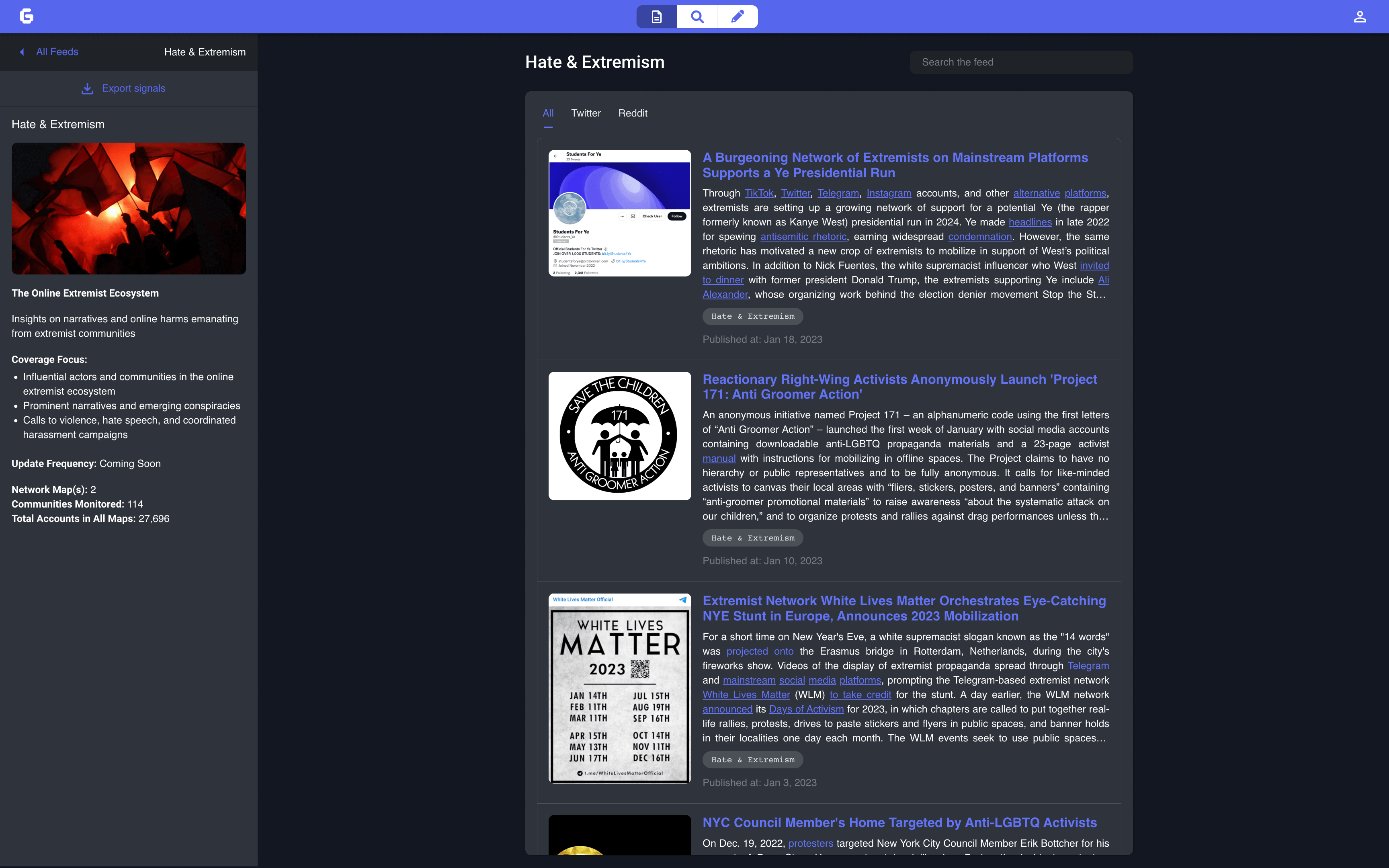This screenshot has width=1389, height=868.
Task: Go back to All Feeds
Action: coord(57,52)
